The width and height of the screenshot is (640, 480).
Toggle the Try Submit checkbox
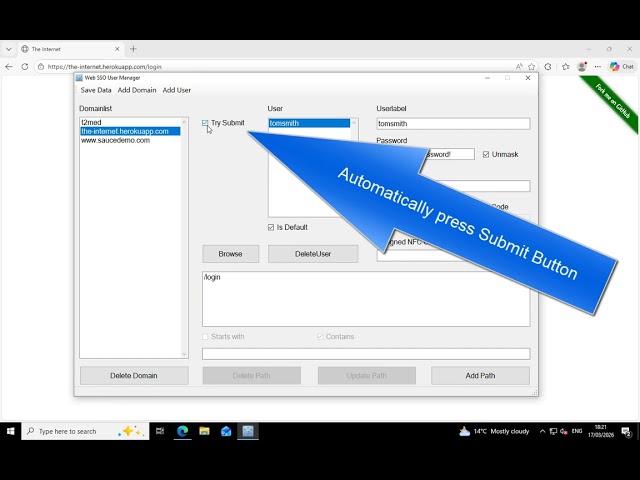coord(205,123)
